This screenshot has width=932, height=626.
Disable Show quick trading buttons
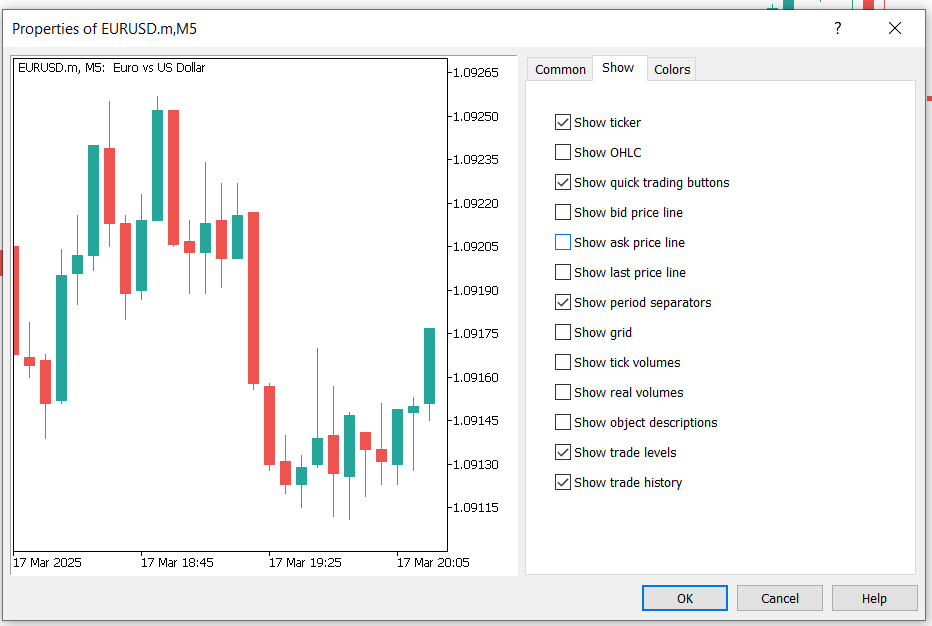point(563,183)
